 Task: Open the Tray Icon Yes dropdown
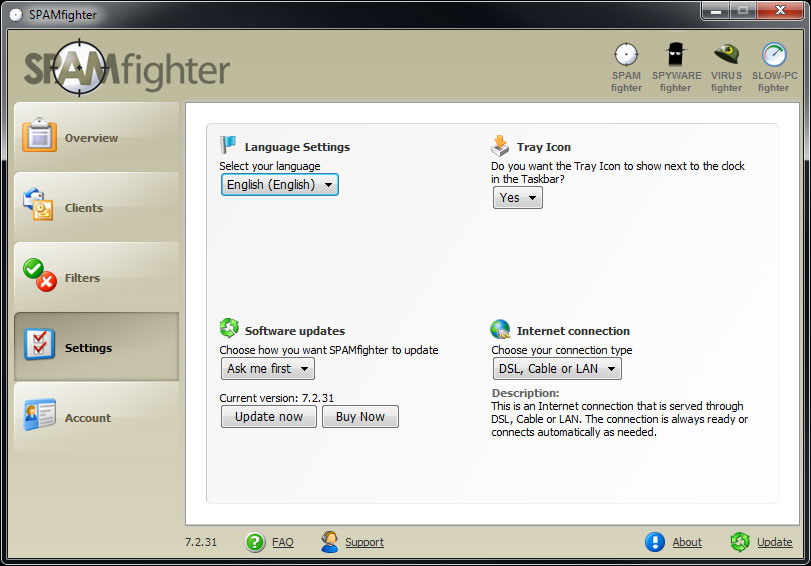pos(518,198)
